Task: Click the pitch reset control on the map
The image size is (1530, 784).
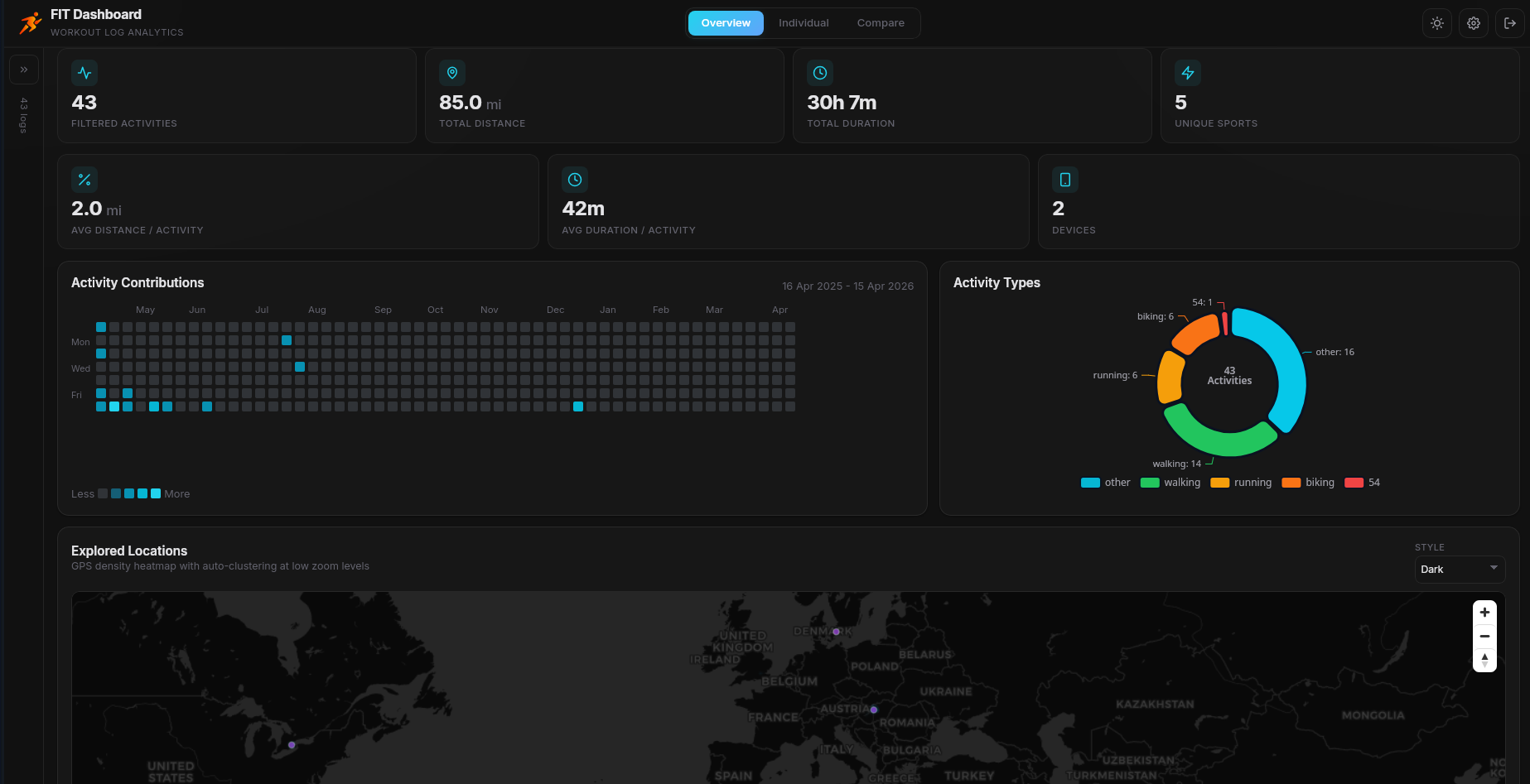Action: (1484, 660)
